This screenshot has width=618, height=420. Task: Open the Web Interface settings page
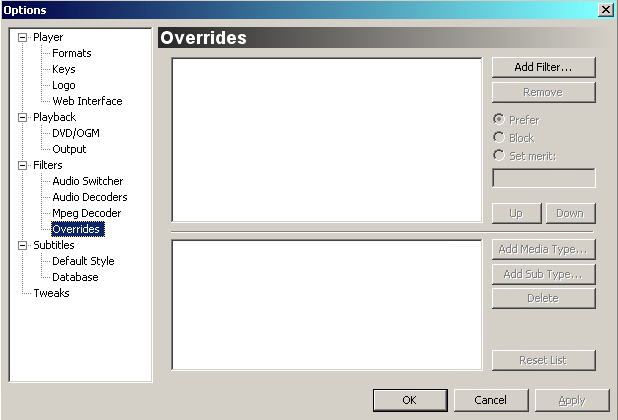pyautogui.click(x=87, y=101)
